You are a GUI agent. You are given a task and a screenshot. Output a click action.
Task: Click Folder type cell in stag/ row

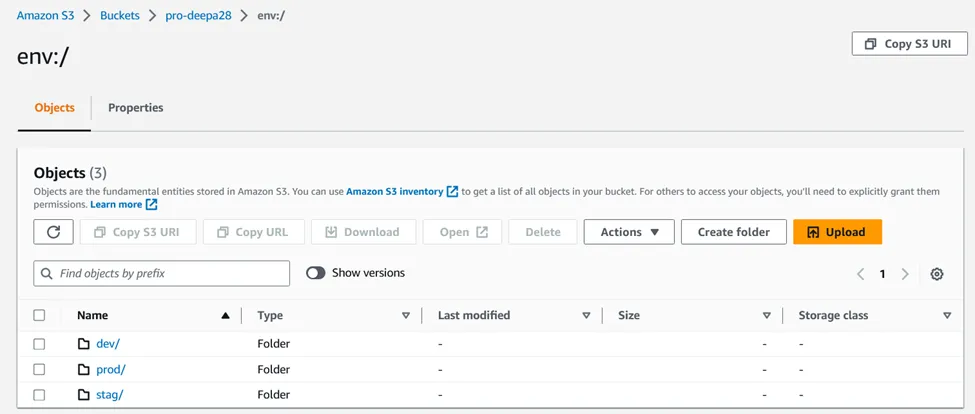274,395
